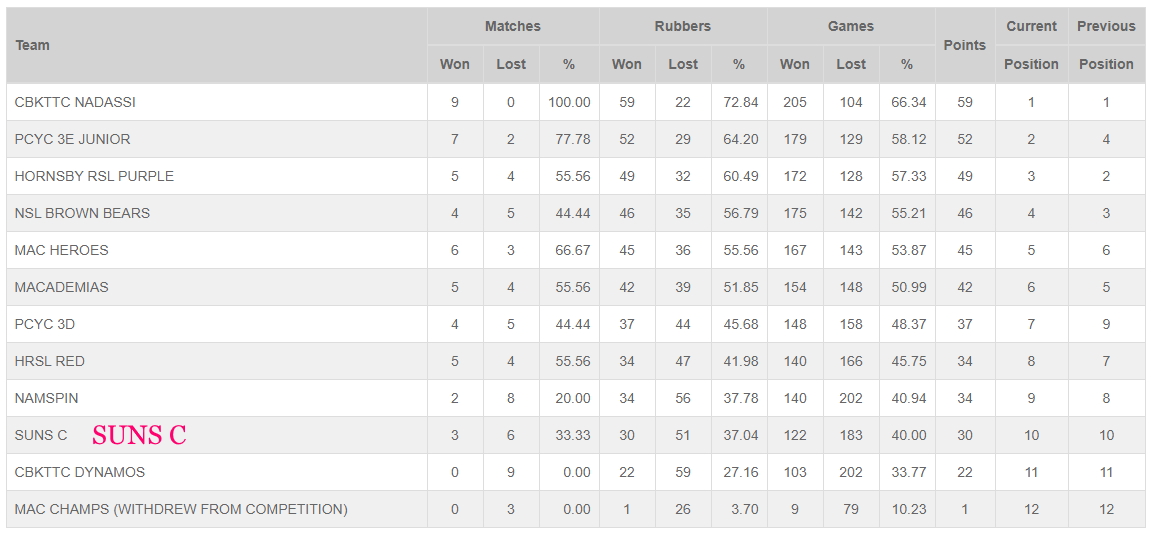
Task: Select the CBKTTC NADASSI team name
Action: 75,103
